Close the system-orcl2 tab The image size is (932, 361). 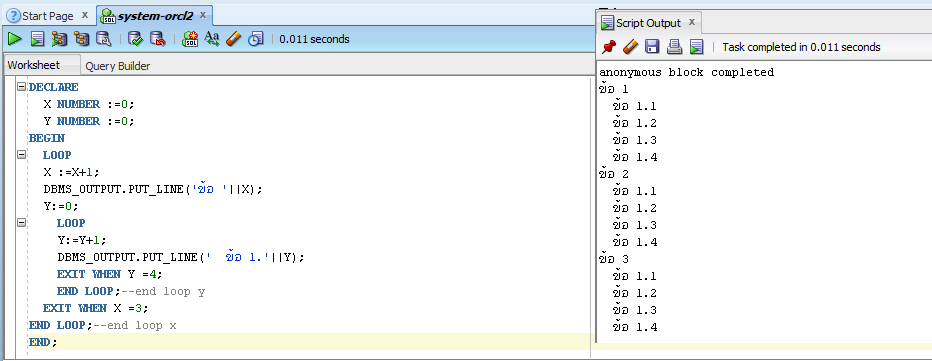tap(203, 15)
